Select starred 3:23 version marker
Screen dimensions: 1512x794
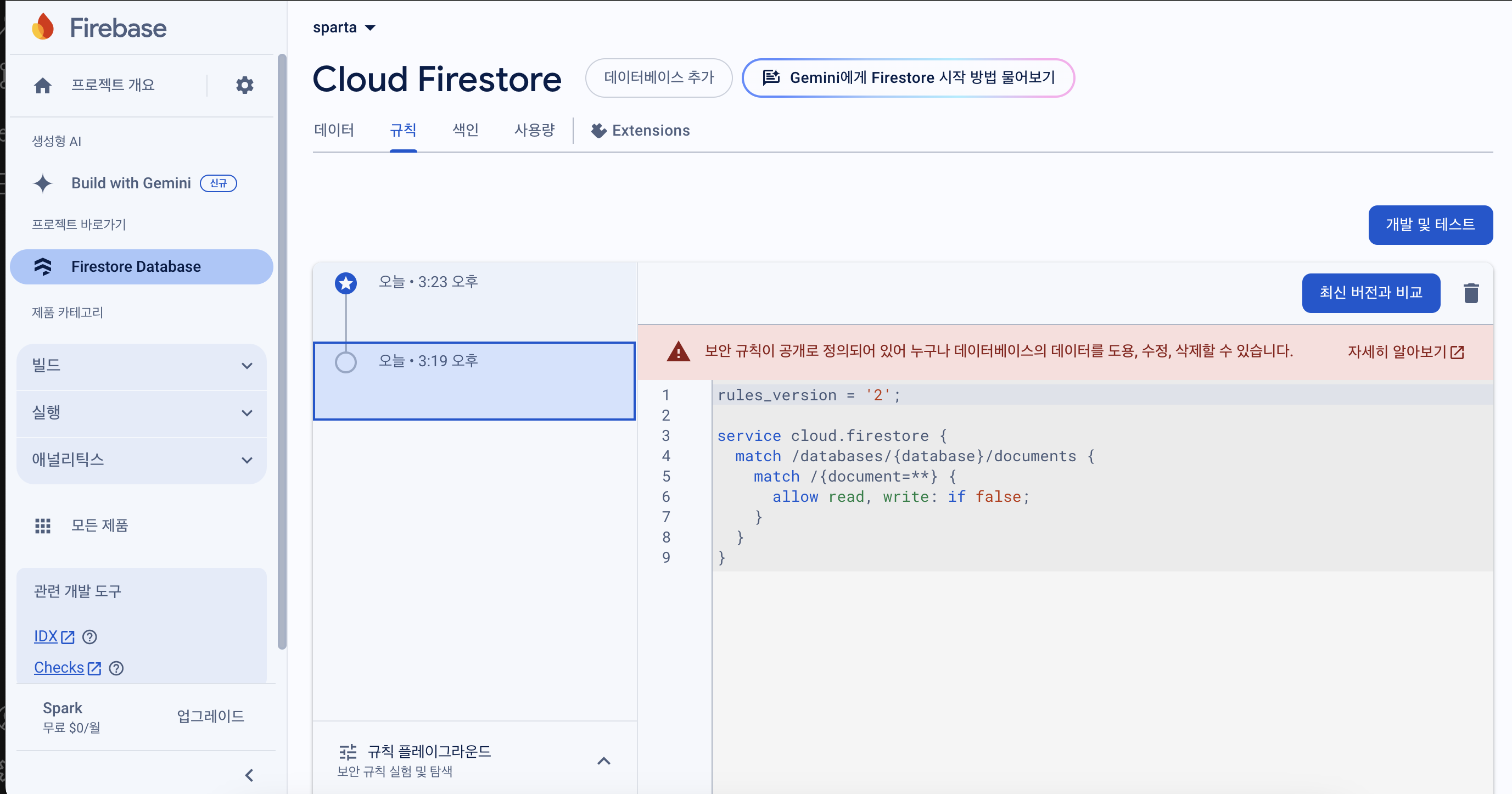coord(346,283)
